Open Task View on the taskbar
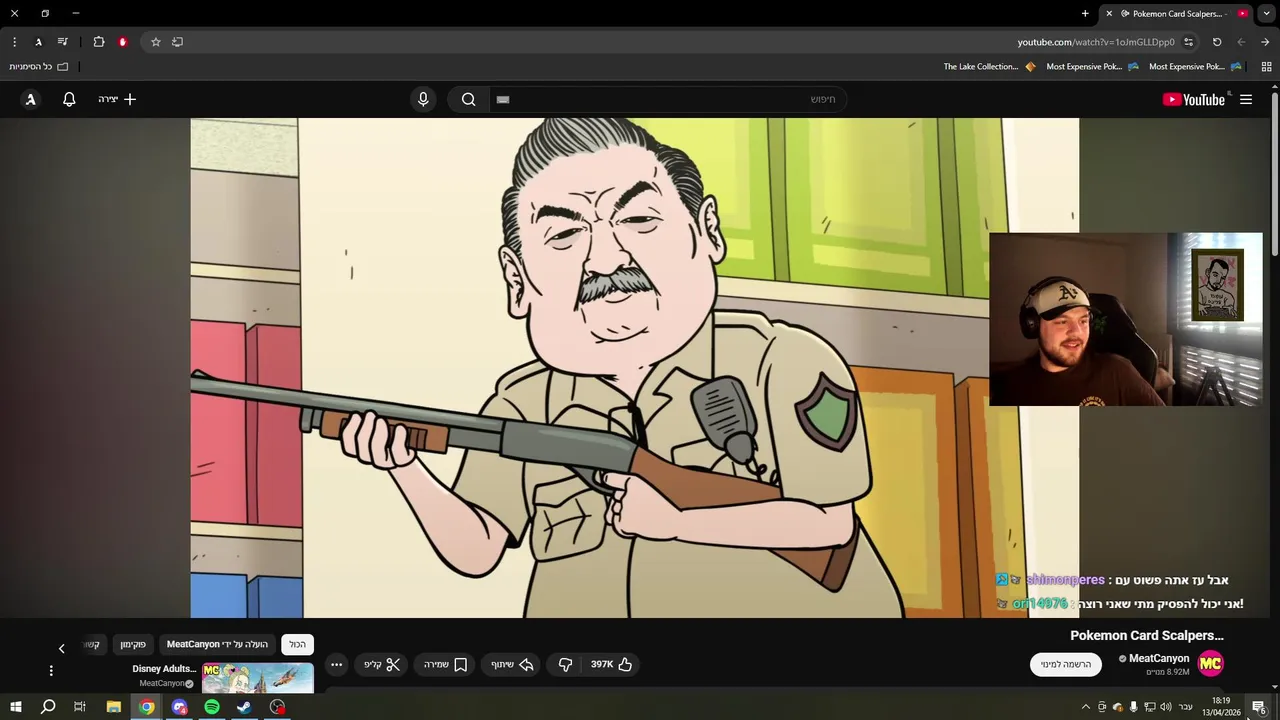1280x720 pixels. 80,707
